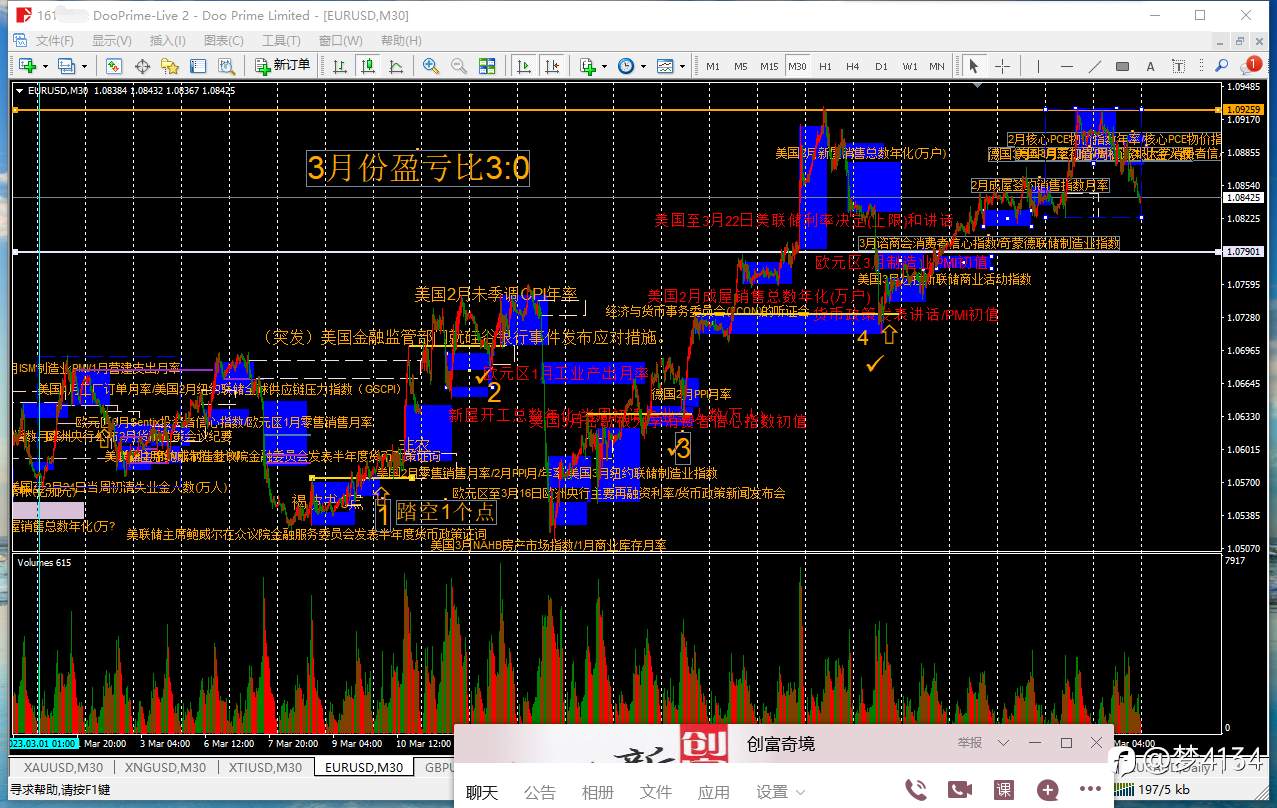The height and width of the screenshot is (808, 1277).
Task: Open the indicators dropdown arrow
Action: click(x=605, y=66)
